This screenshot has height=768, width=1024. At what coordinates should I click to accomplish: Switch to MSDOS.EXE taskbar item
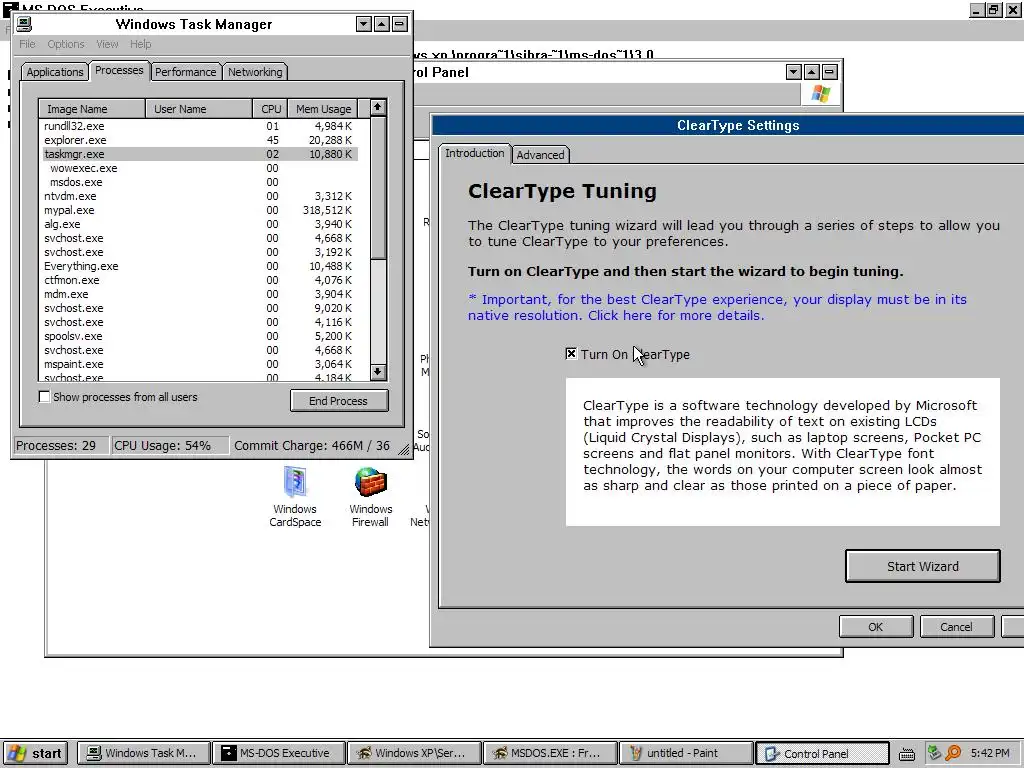[550, 753]
